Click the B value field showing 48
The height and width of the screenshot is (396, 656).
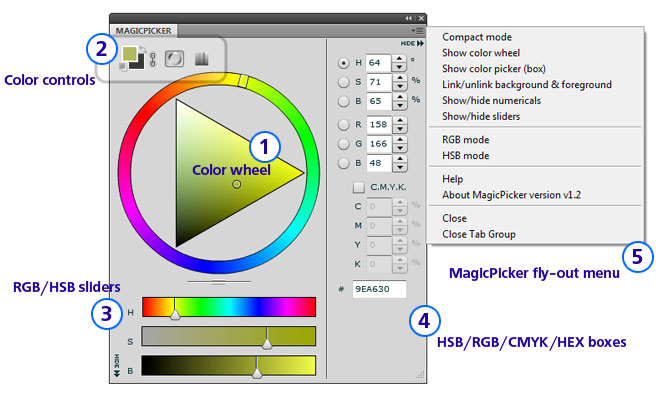pyautogui.click(x=379, y=163)
